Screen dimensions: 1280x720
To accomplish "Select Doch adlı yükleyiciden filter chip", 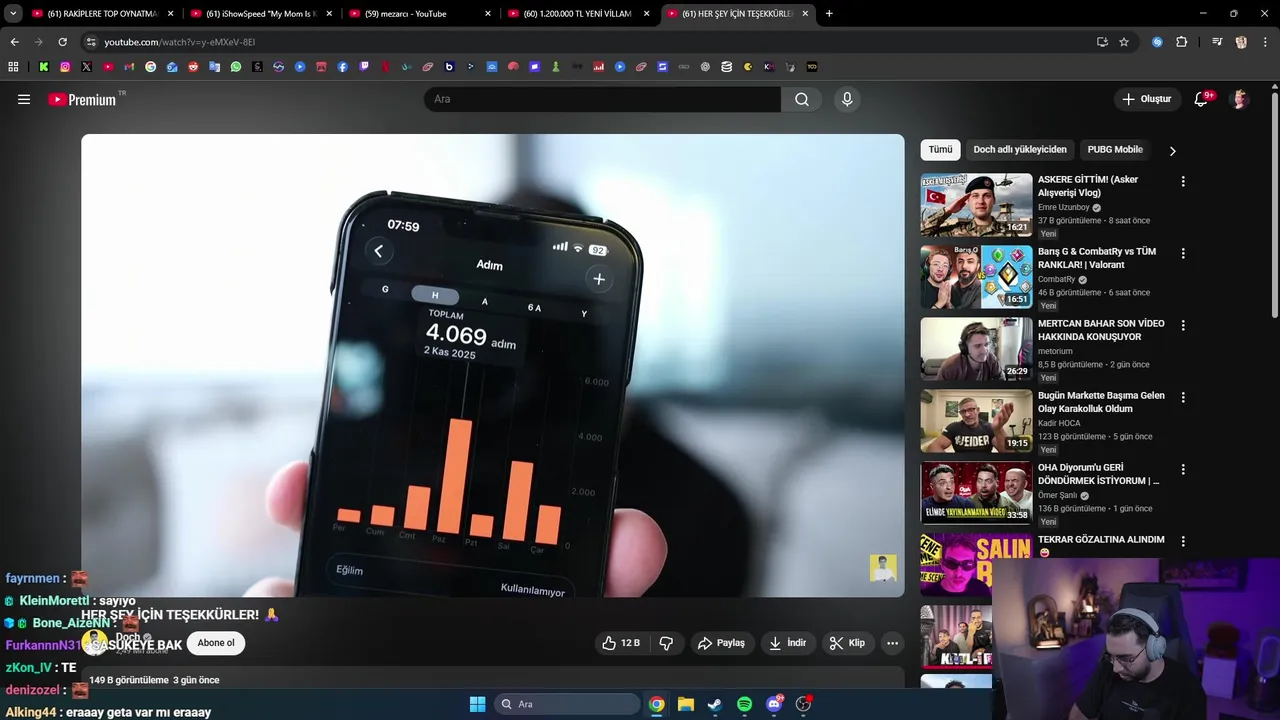I will tap(1020, 150).
